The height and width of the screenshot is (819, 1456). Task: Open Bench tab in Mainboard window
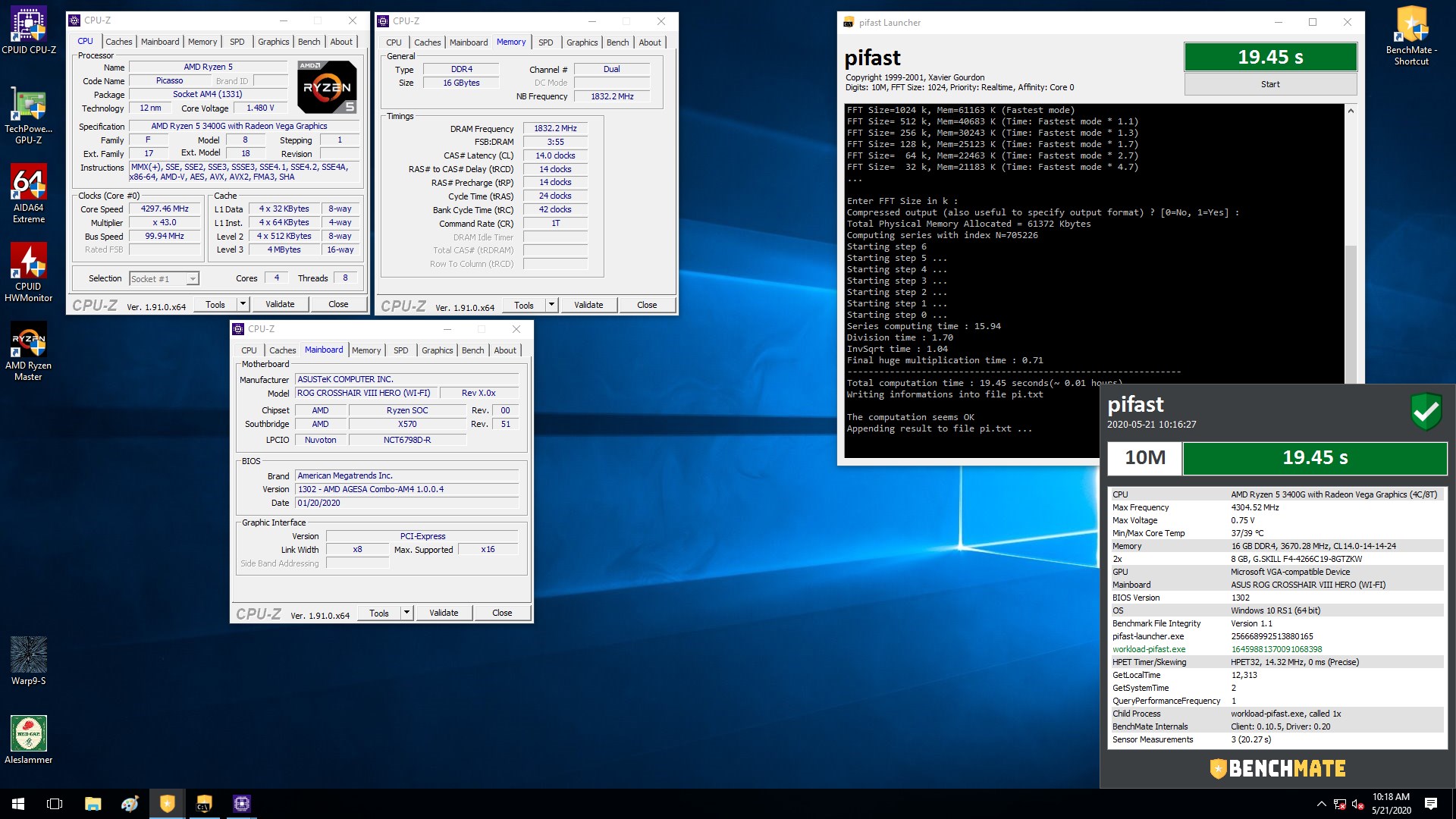pyautogui.click(x=472, y=350)
